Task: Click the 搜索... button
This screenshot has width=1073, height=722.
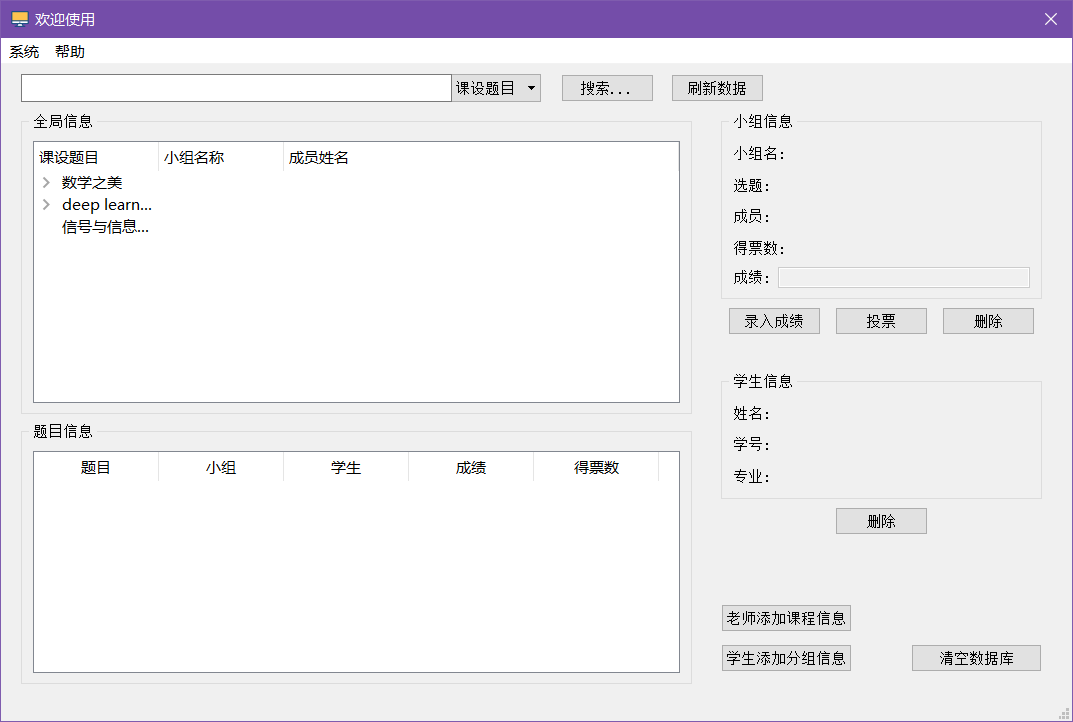Action: coord(607,88)
